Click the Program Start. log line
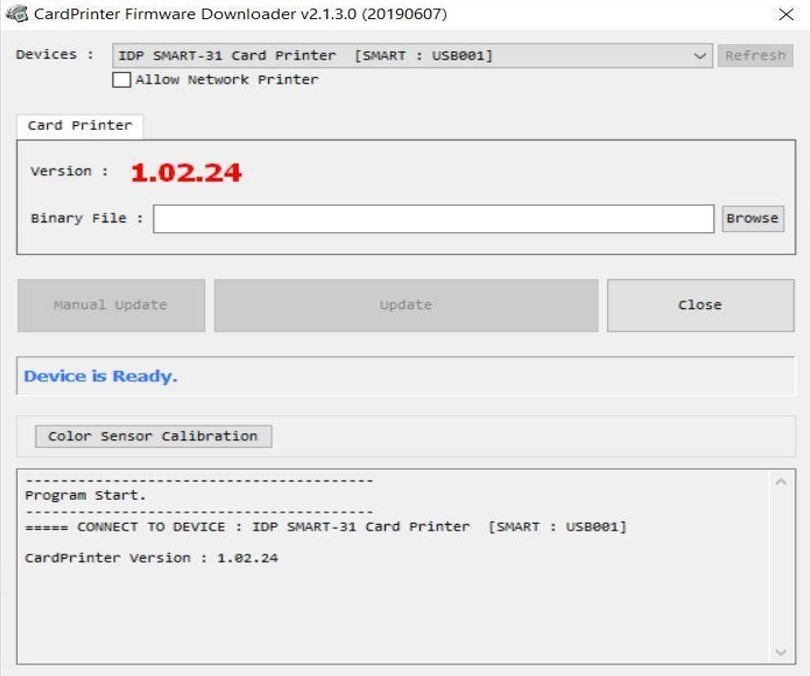 point(86,495)
